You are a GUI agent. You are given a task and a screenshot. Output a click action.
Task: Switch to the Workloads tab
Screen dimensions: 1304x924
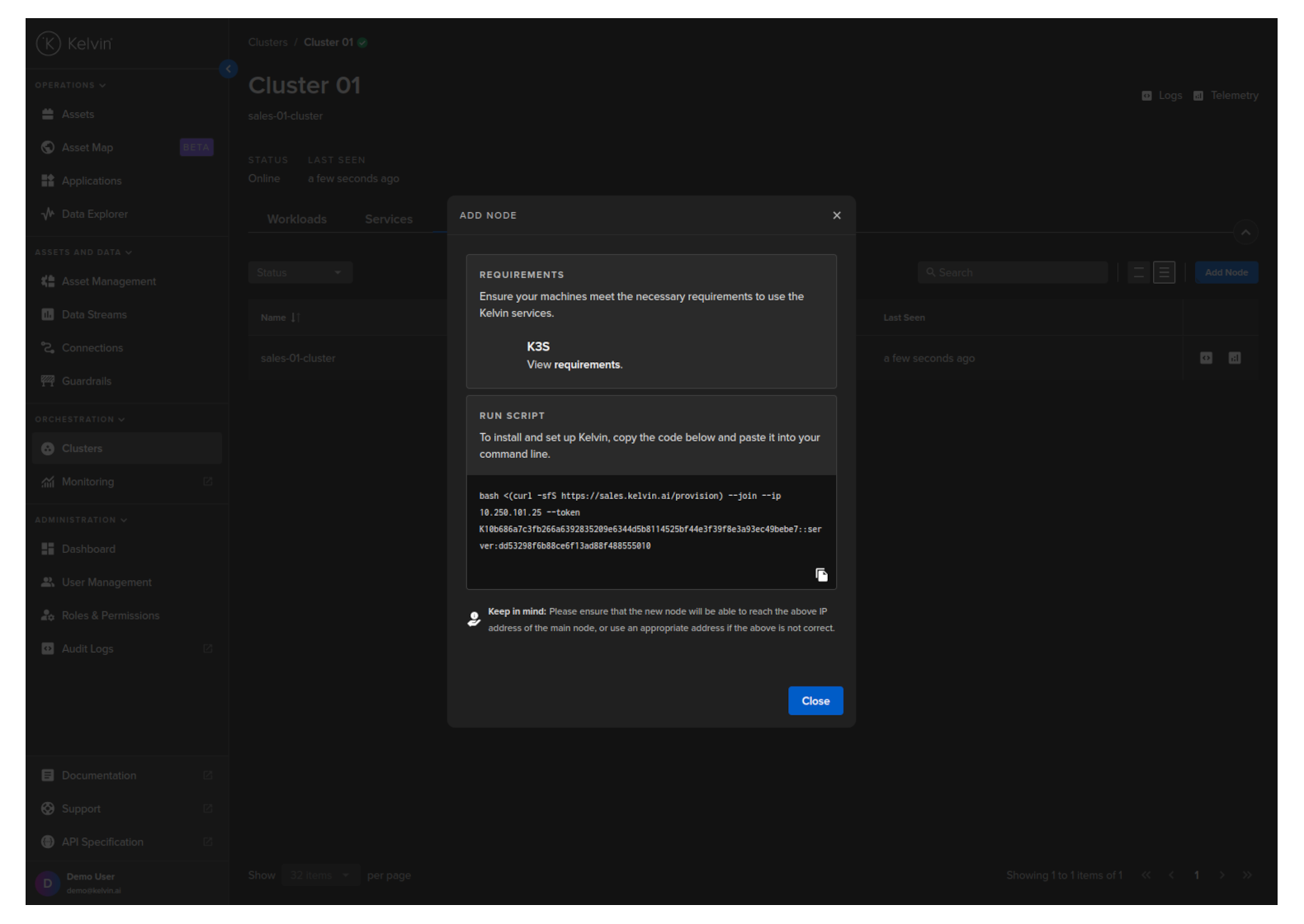click(296, 219)
